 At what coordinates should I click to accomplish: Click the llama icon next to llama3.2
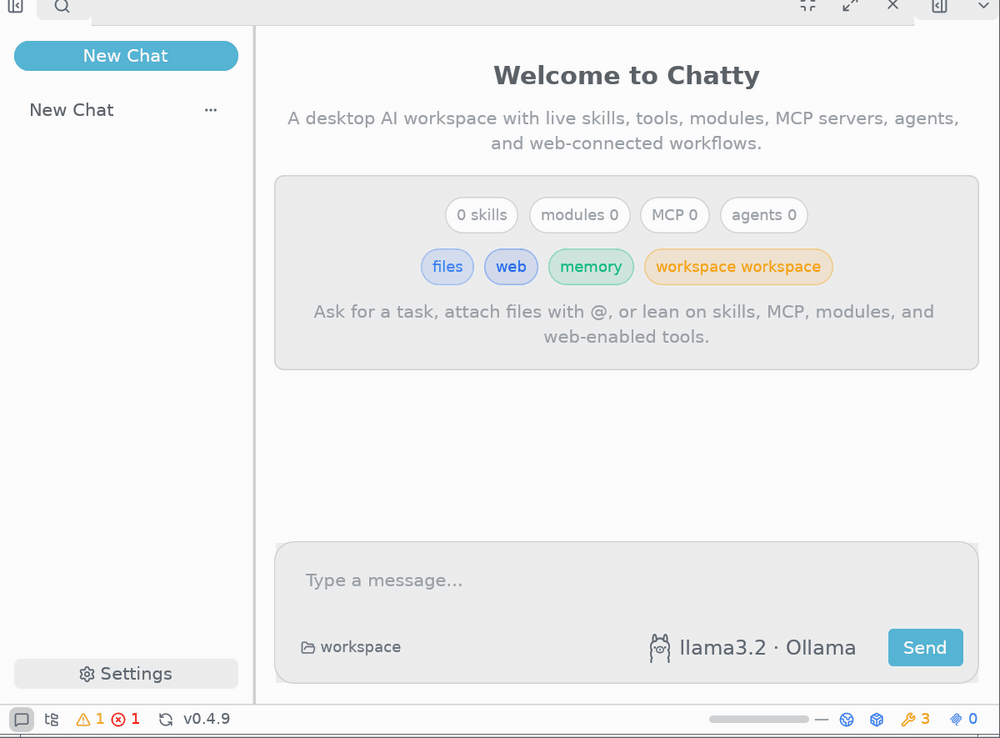click(660, 648)
